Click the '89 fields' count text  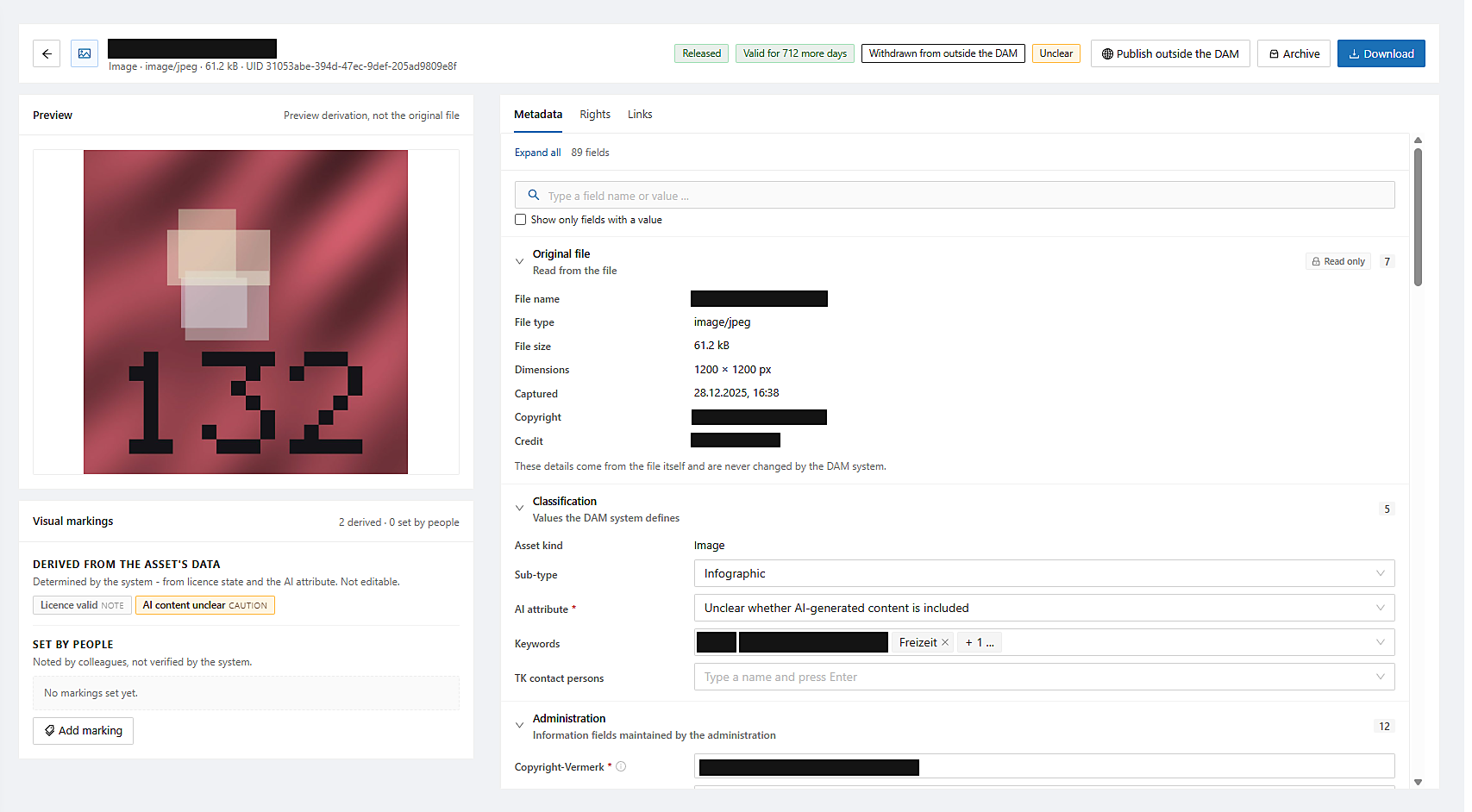click(590, 153)
